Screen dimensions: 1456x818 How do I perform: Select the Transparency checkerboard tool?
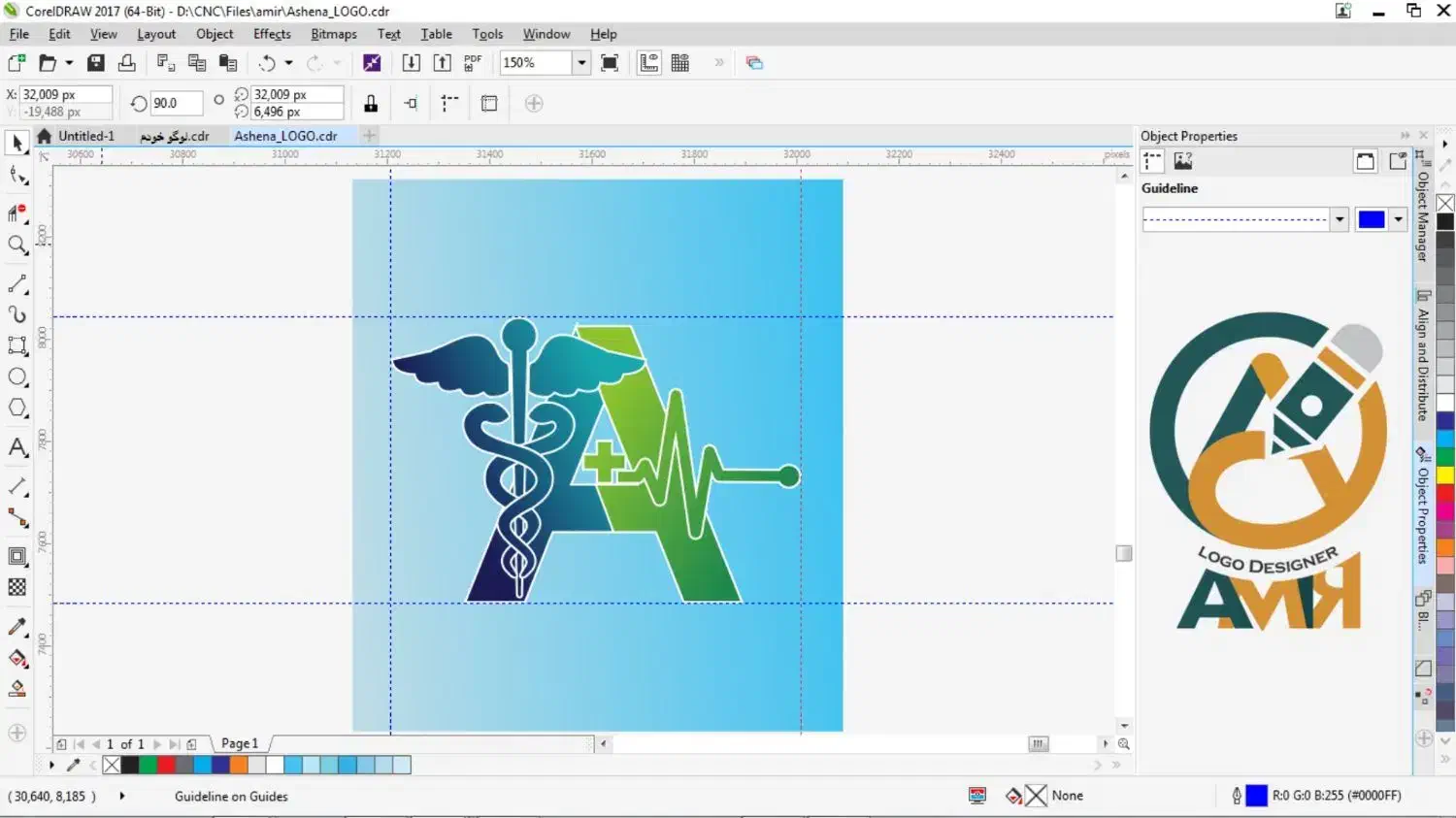17,587
